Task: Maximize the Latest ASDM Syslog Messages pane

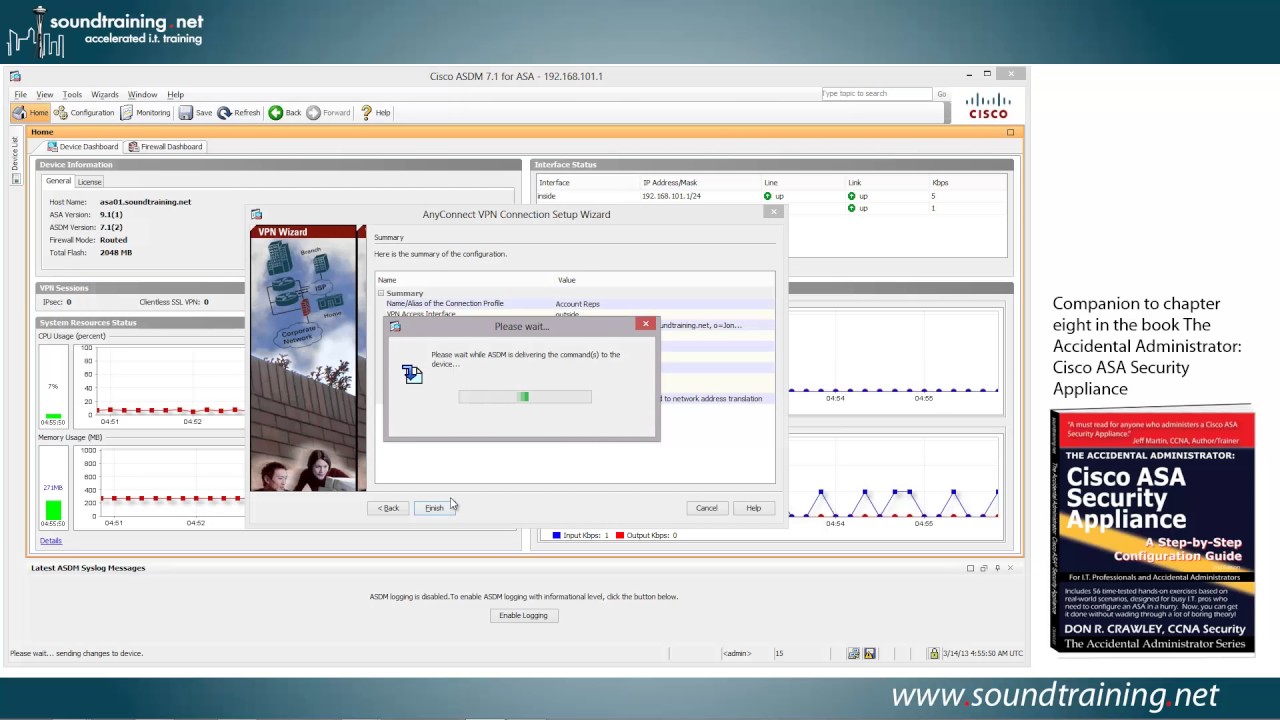Action: pyautogui.click(x=970, y=568)
